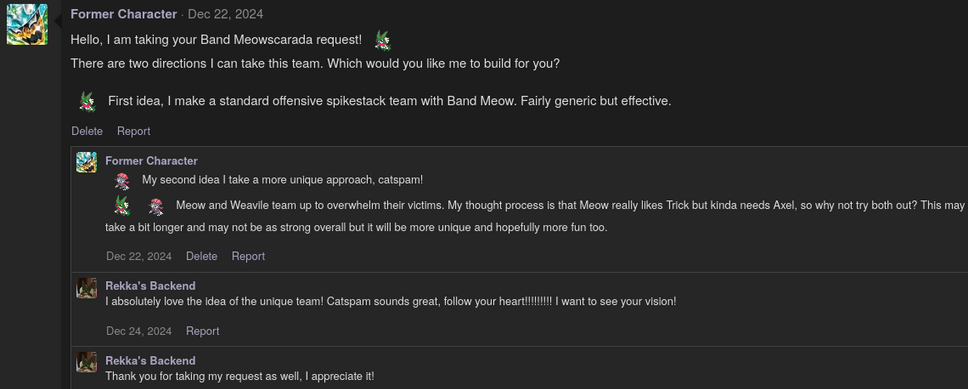Report Rekka's Backend Dec 24 reply

click(202, 331)
